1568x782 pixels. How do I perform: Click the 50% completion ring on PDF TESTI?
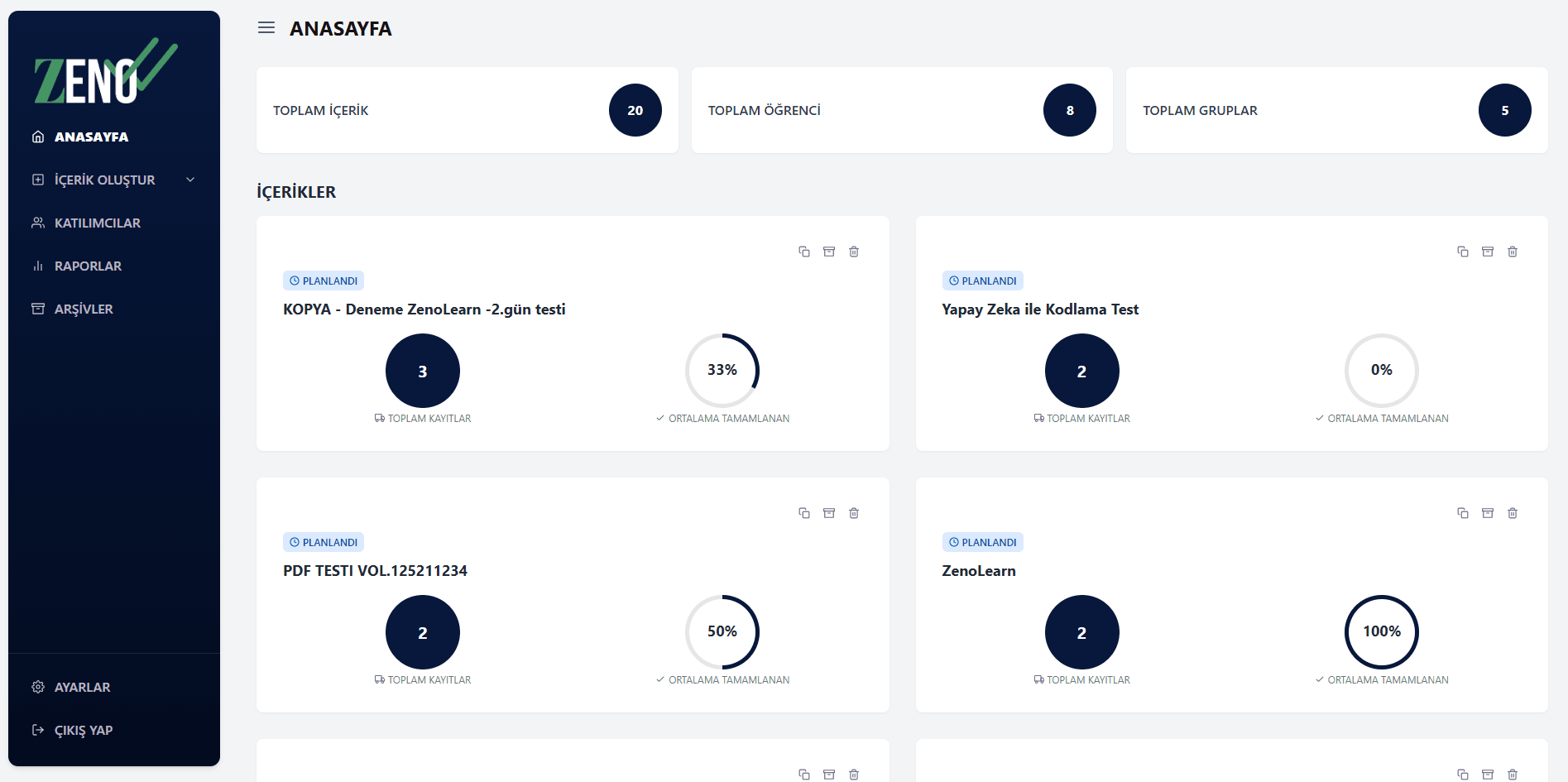[x=722, y=631]
